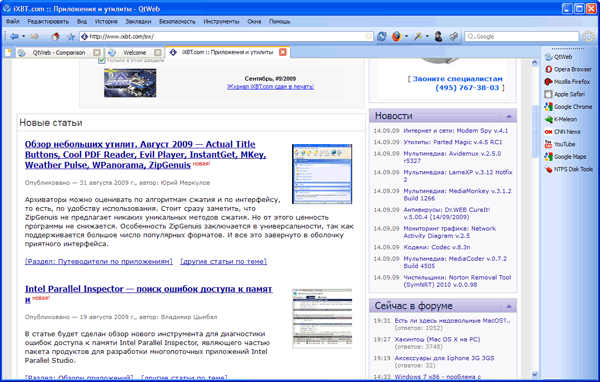
Task: Open the Инструменты menu
Action: 221,21
